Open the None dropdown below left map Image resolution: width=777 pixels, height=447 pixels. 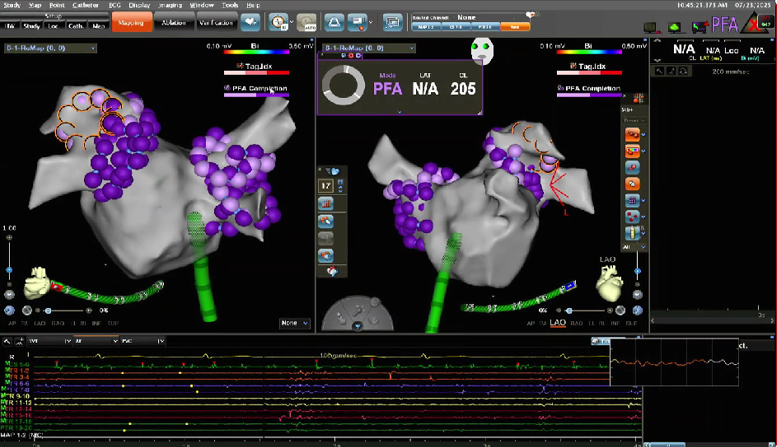click(294, 323)
